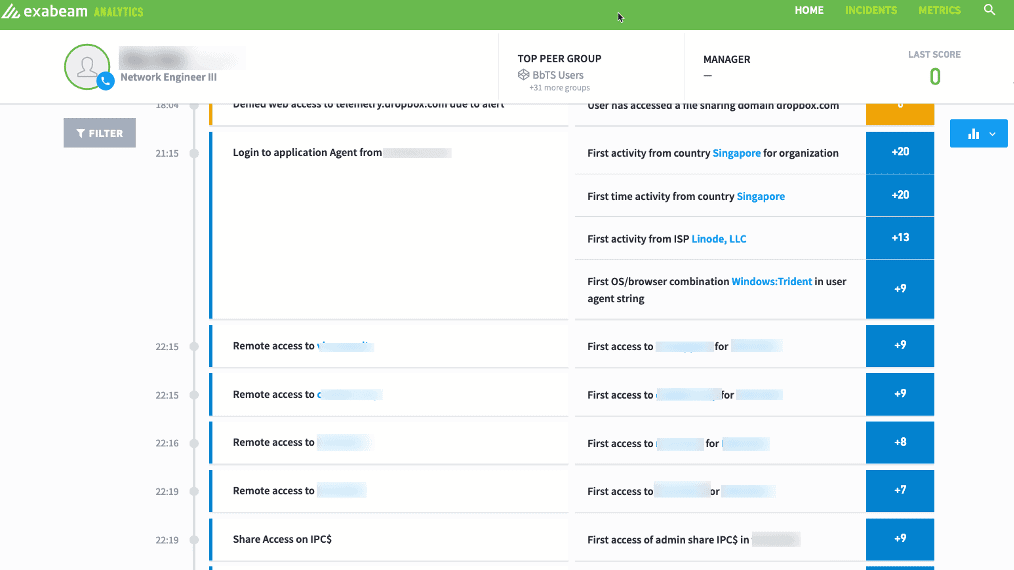Open the INCIDENTS tab

pyautogui.click(x=870, y=10)
